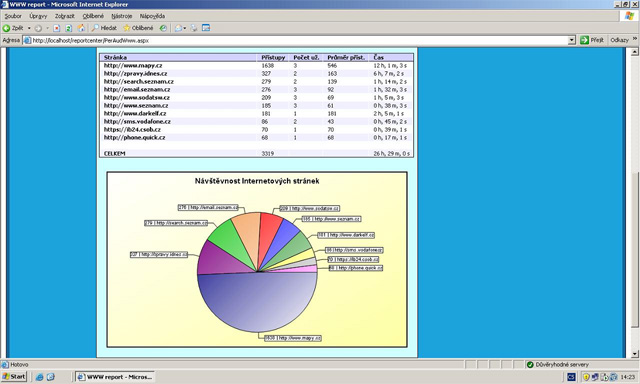Select the https://ib24.csob.cz row
The width and height of the screenshot is (640, 384).
click(256, 130)
